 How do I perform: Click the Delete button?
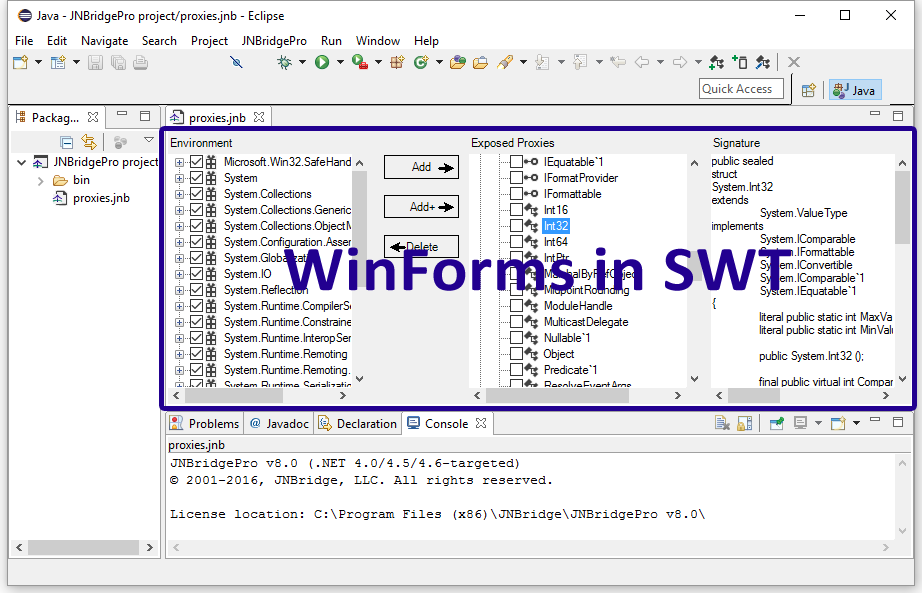(x=421, y=246)
